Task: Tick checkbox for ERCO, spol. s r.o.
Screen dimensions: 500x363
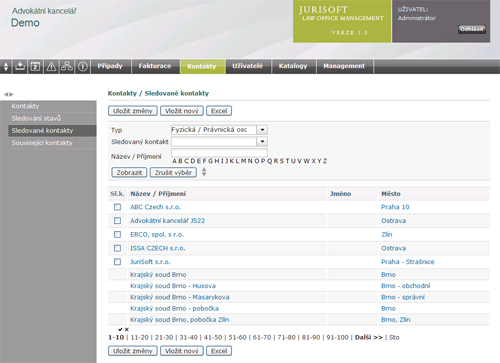Action: (x=117, y=234)
